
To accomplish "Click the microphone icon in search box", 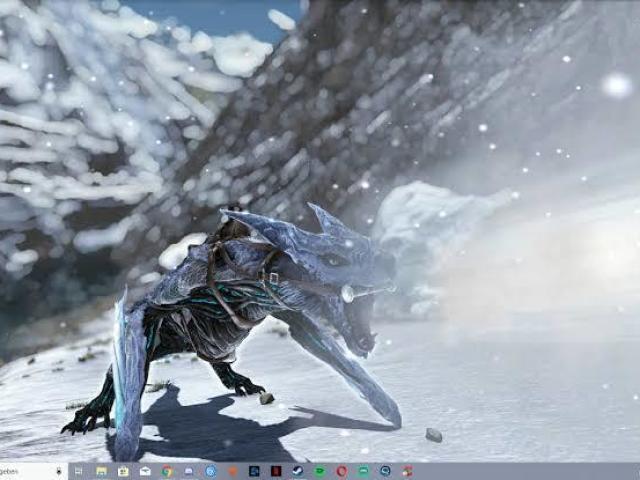I will click(x=60, y=471).
